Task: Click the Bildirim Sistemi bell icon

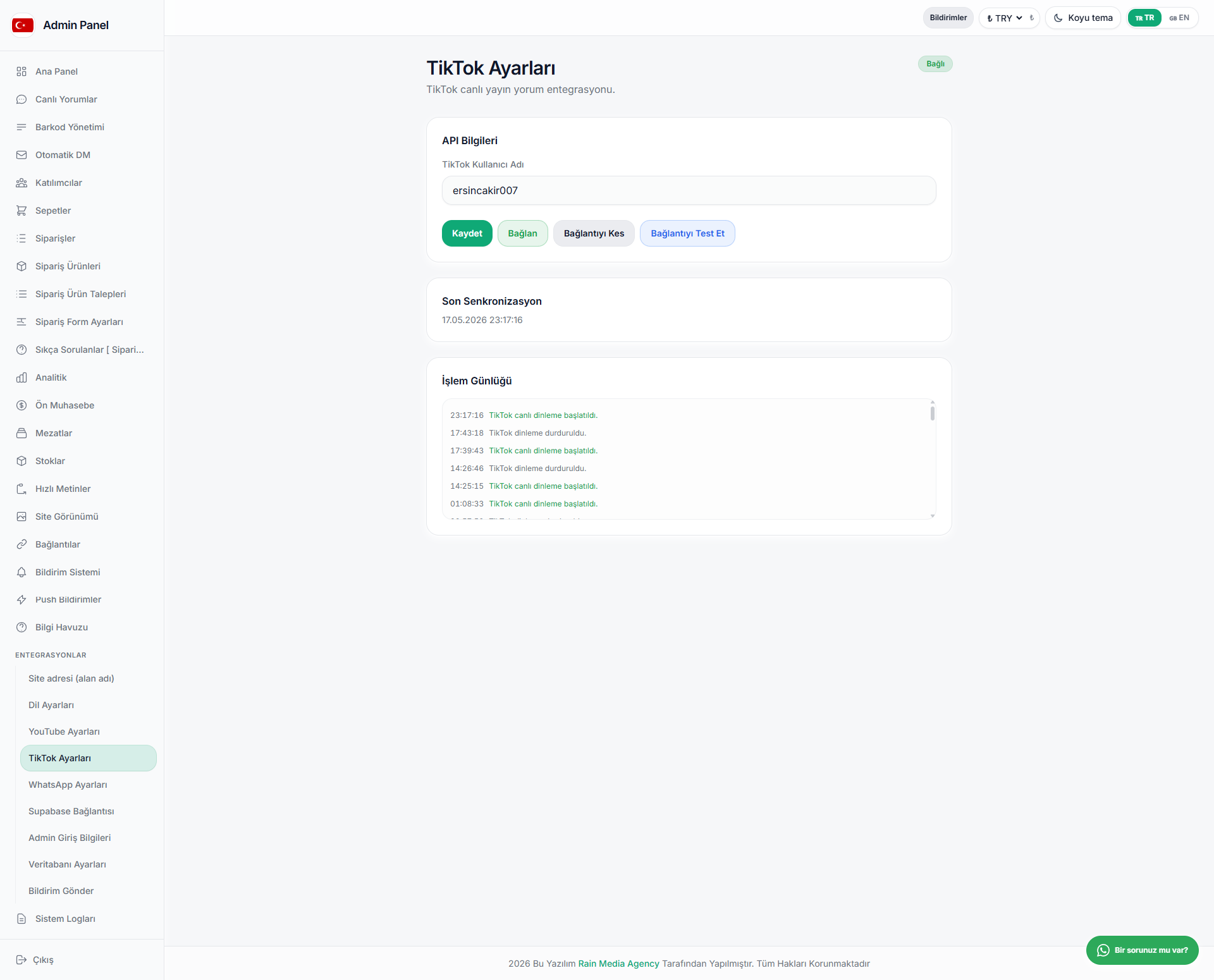Action: pyautogui.click(x=21, y=572)
